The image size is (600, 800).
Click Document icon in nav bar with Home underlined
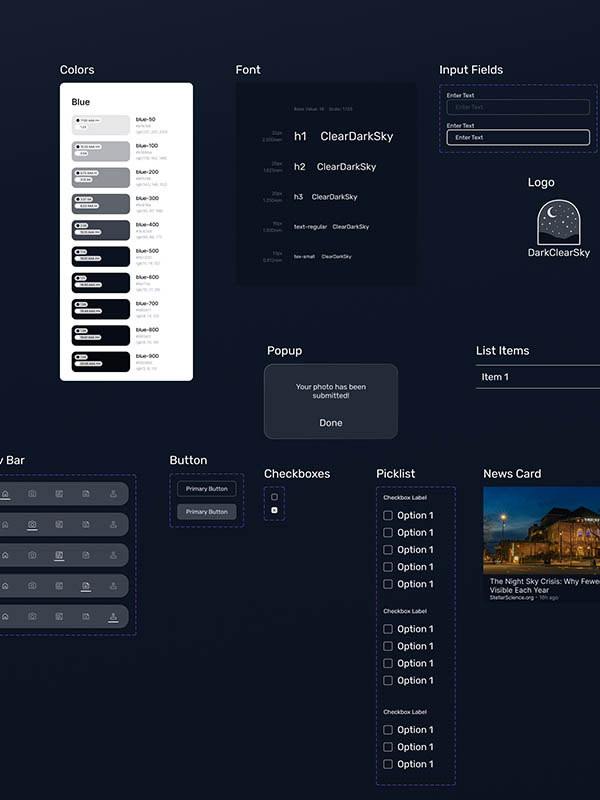pos(86,493)
